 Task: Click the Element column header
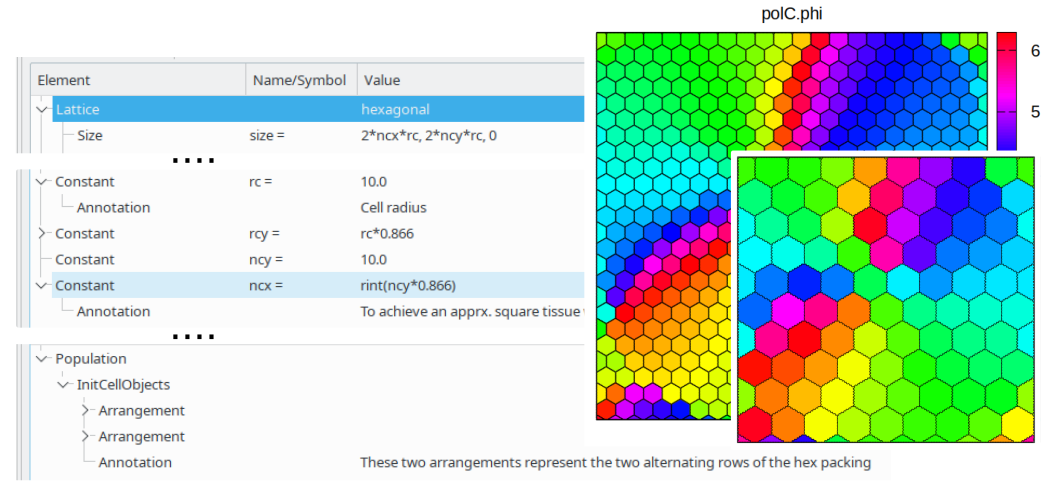[x=64, y=80]
